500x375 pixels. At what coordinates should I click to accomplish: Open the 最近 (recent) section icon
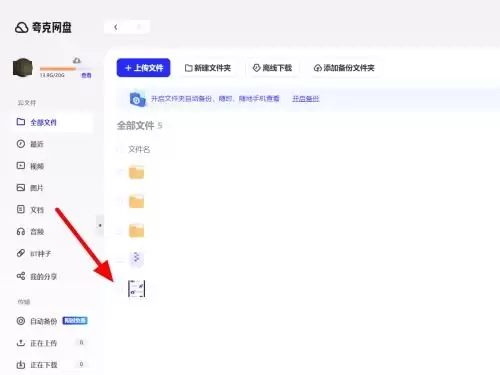21,144
